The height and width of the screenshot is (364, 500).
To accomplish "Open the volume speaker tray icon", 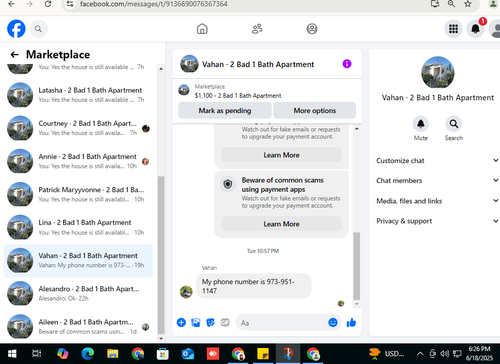I will pyautogui.click(x=444, y=354).
